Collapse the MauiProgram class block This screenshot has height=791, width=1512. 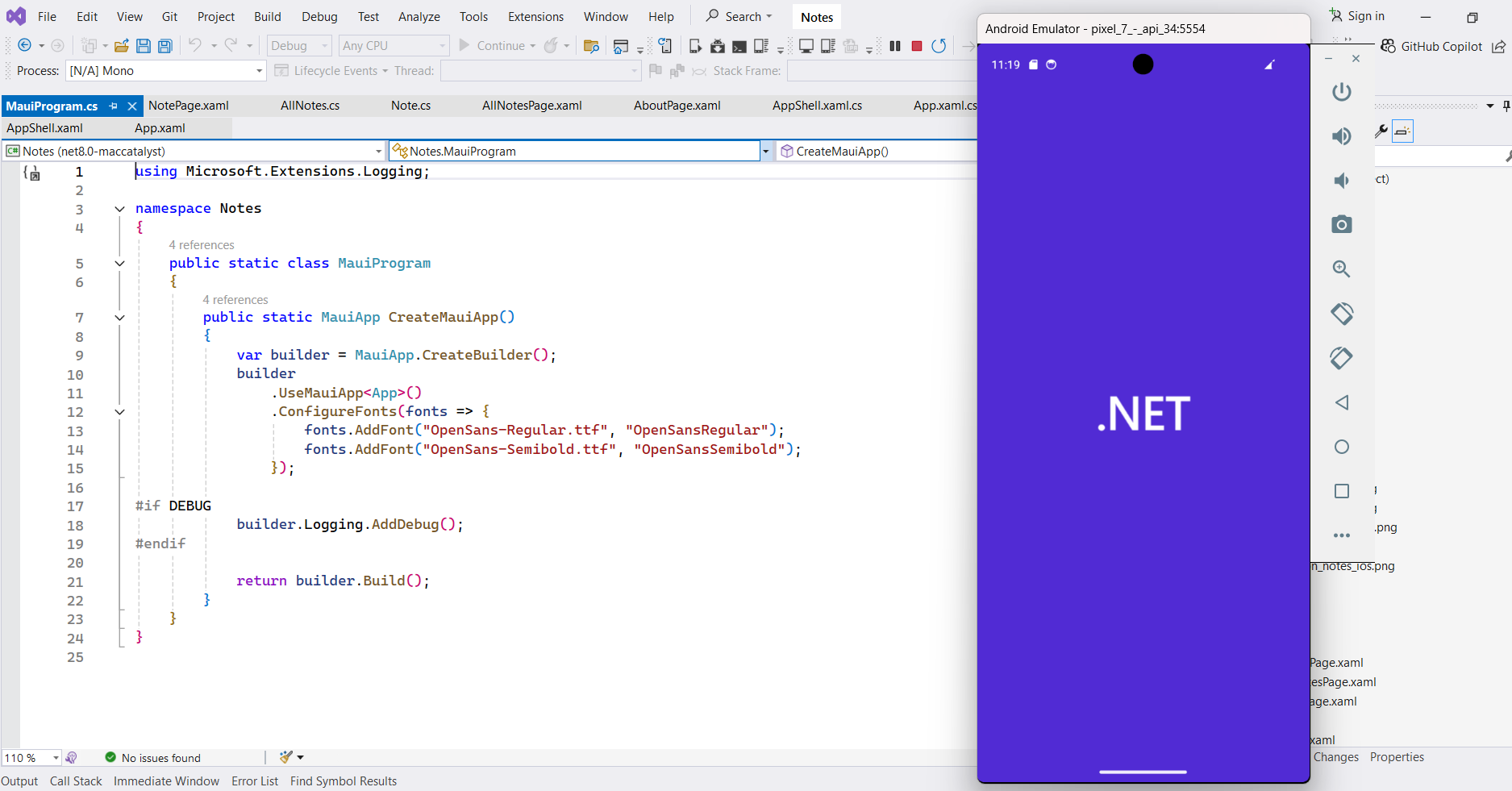pyautogui.click(x=119, y=264)
